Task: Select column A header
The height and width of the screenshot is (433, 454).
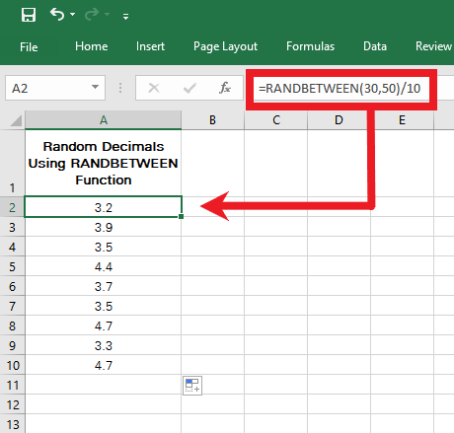Action: coord(103,120)
